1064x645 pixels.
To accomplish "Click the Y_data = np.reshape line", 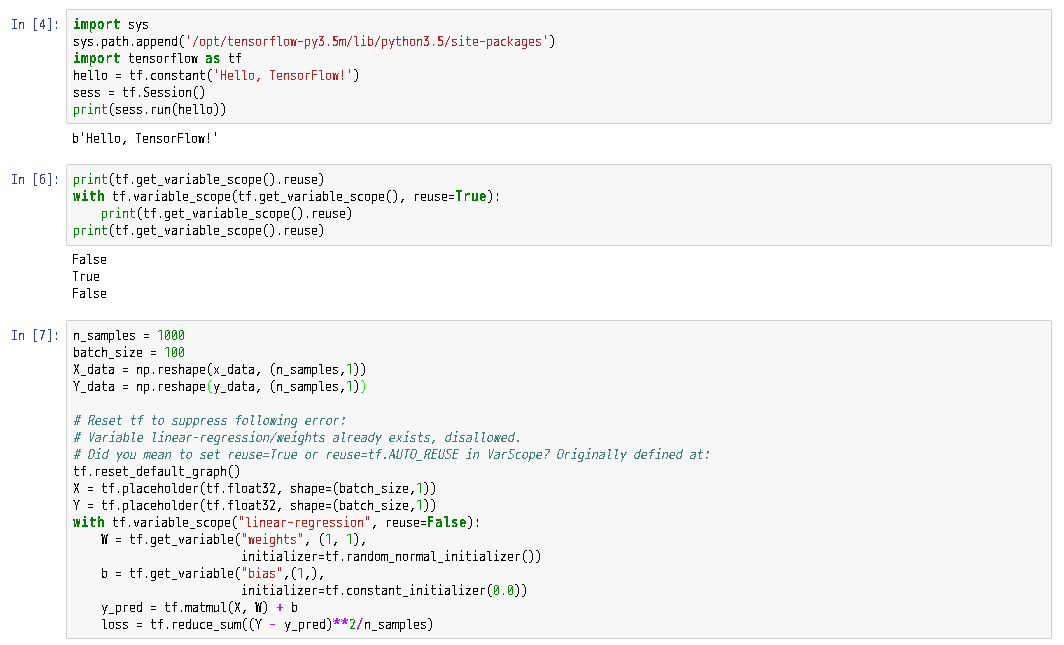I will click(x=220, y=387).
